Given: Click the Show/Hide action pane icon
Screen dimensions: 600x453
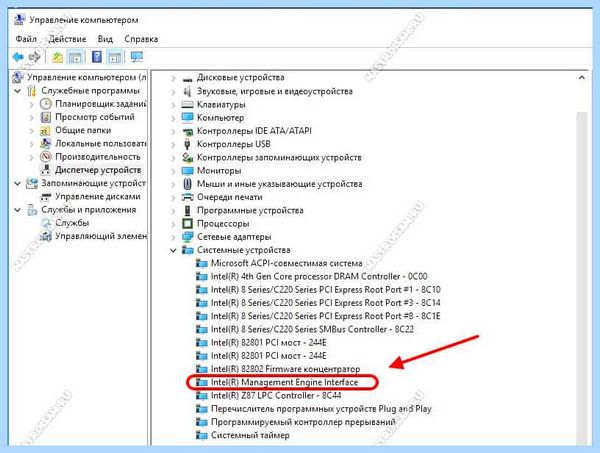Looking at the screenshot, I should pos(115,57).
